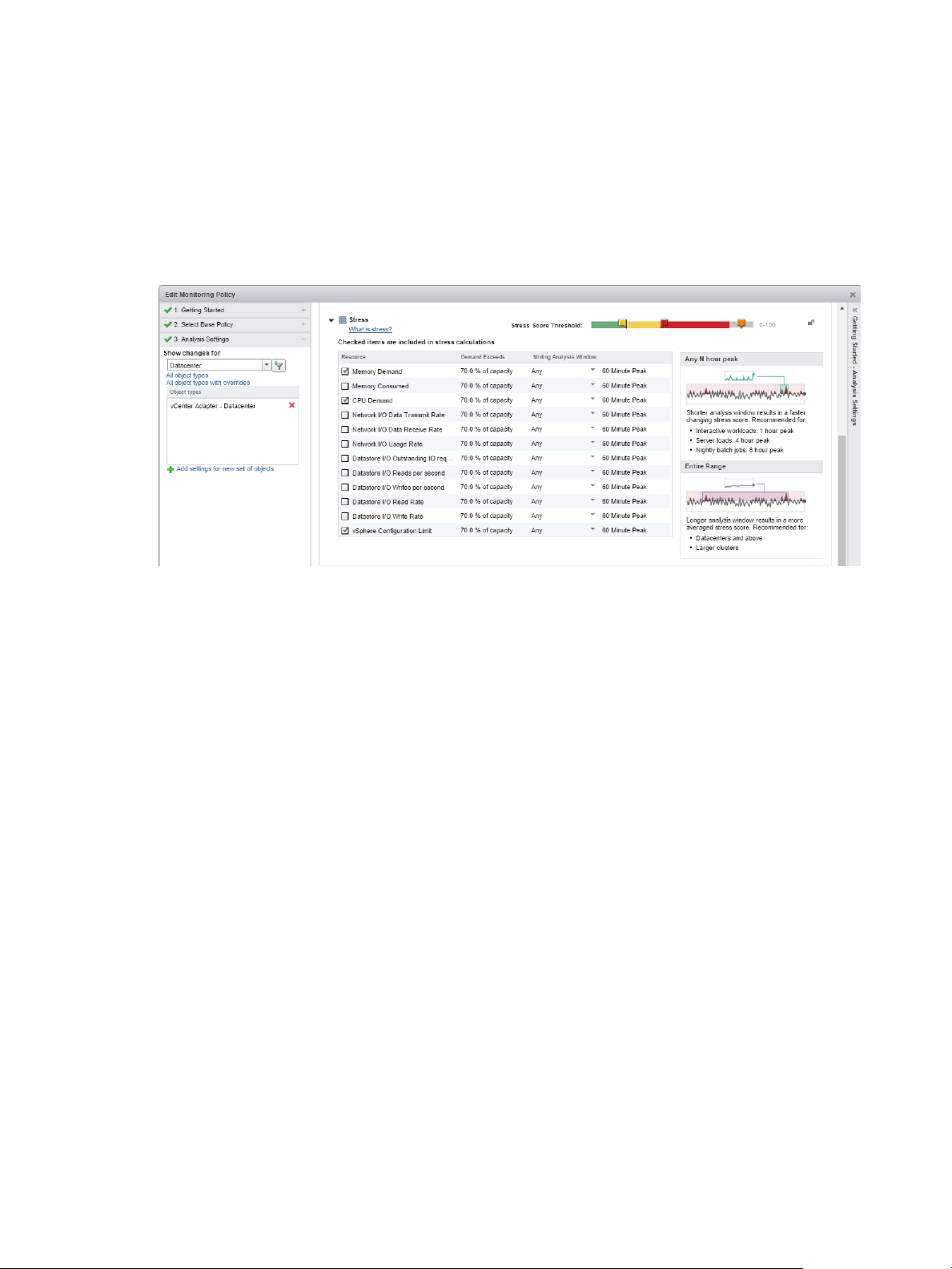Check Datastore I/O Writes per second checkbox
952x1269 pixels.
(345, 487)
